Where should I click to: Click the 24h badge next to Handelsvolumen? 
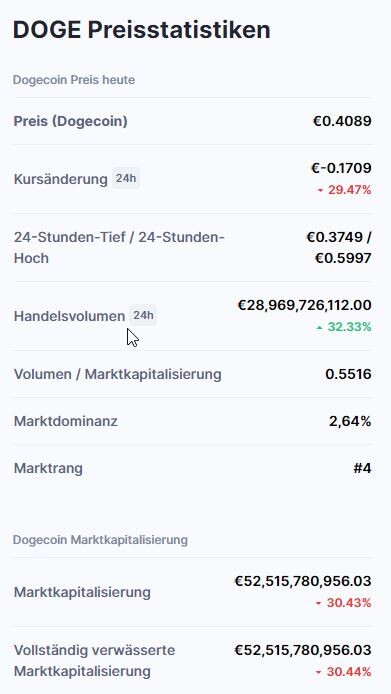coord(143,315)
